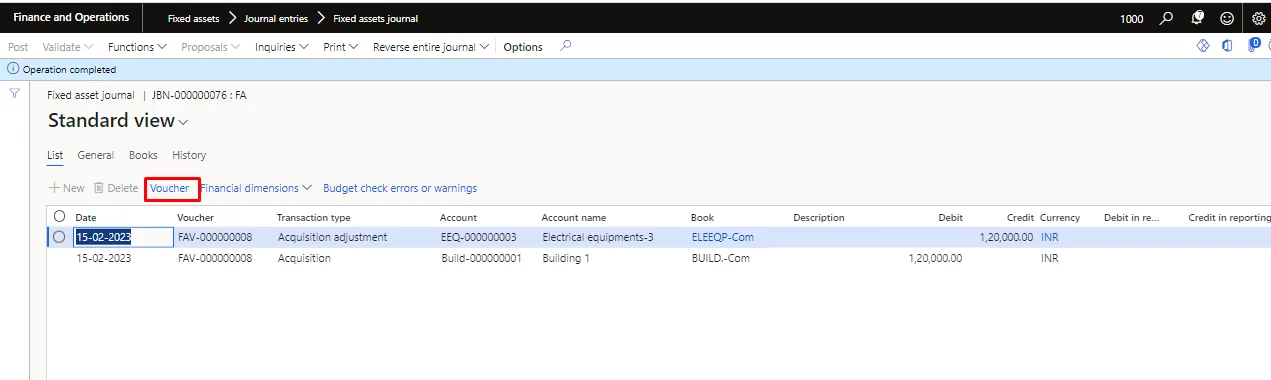Click the Post action

[x=18, y=47]
